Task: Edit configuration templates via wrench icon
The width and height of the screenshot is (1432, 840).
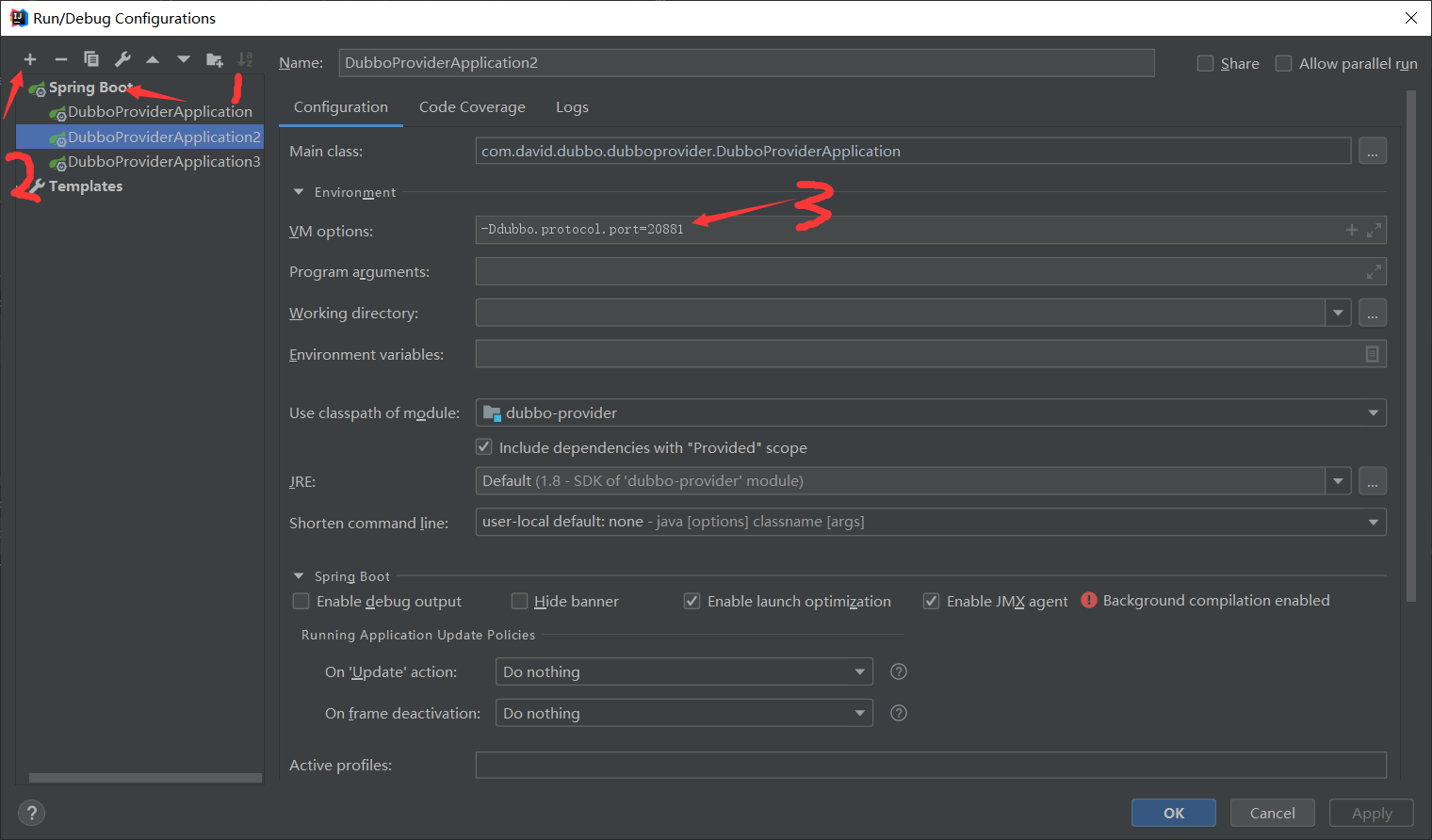Action: click(122, 58)
